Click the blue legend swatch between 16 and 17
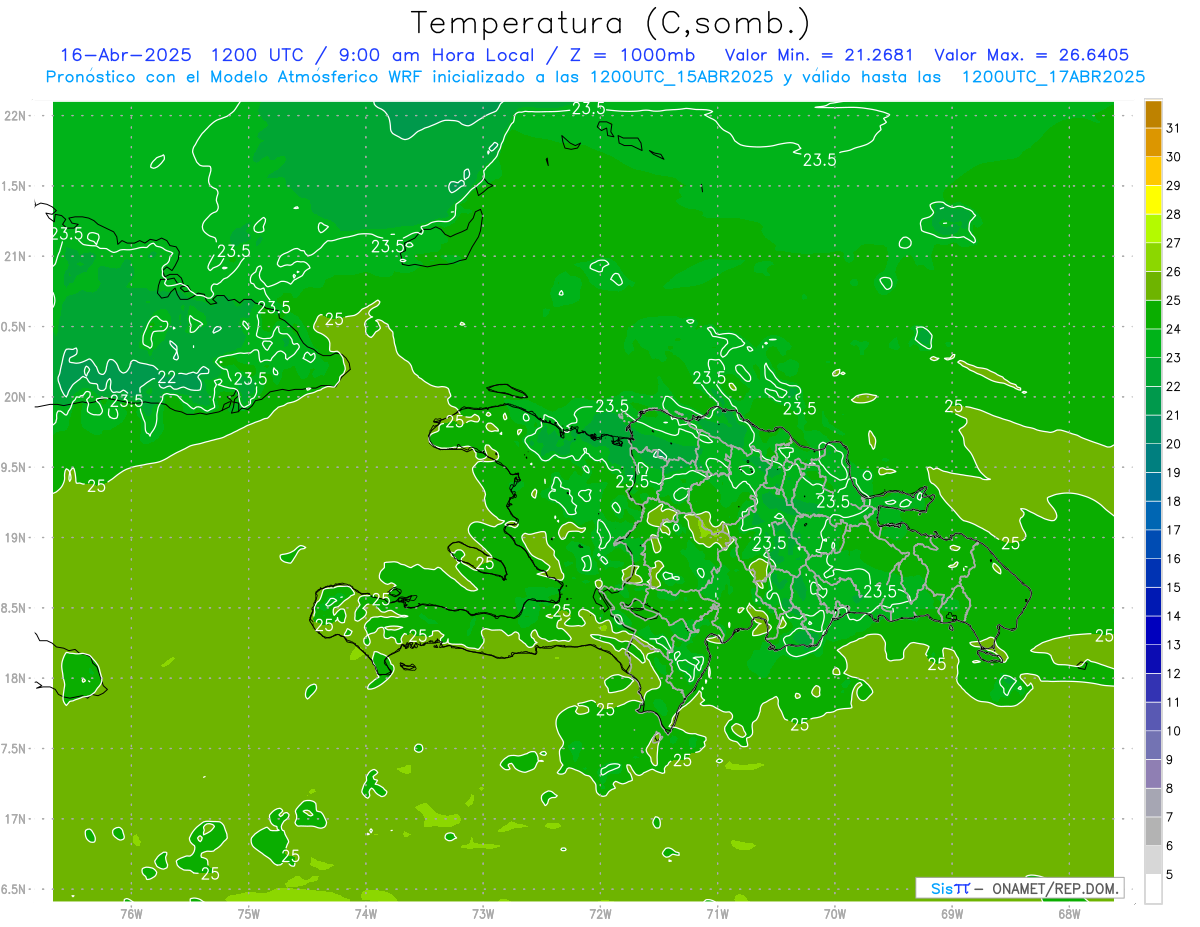This screenshot has height=927, width=1200. tap(1153, 545)
